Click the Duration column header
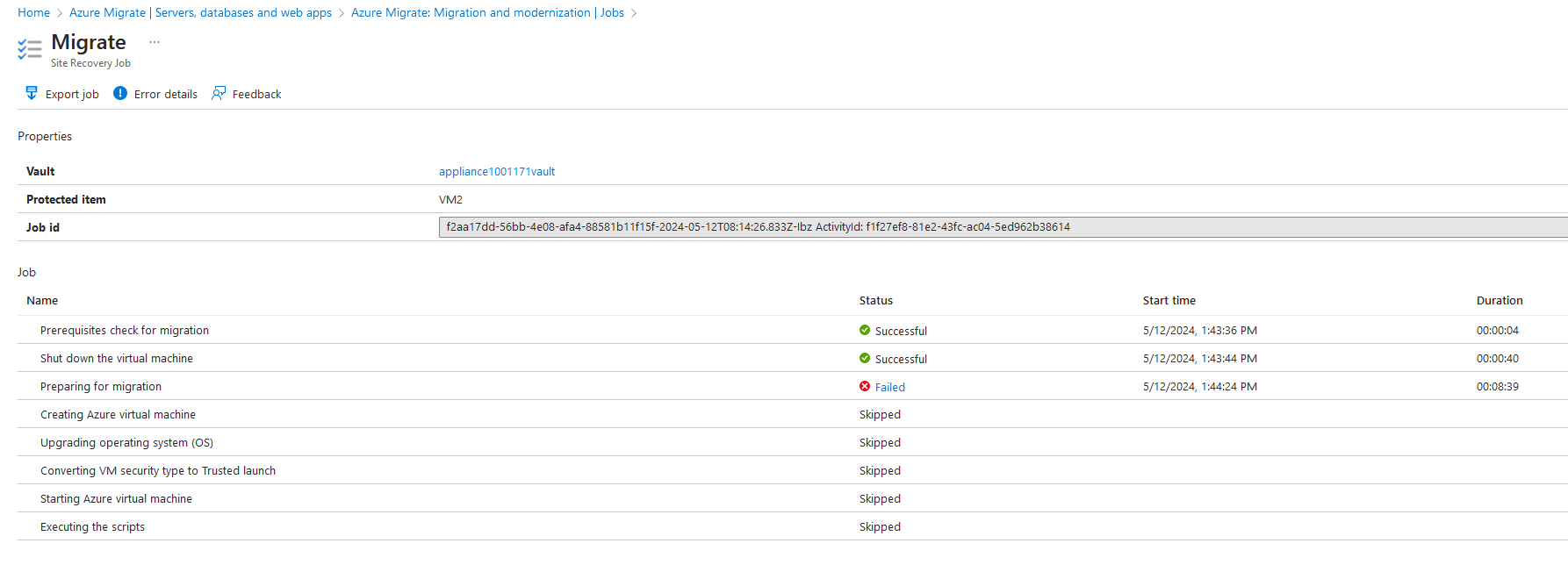Screen dimensions: 1568x572 [1500, 300]
